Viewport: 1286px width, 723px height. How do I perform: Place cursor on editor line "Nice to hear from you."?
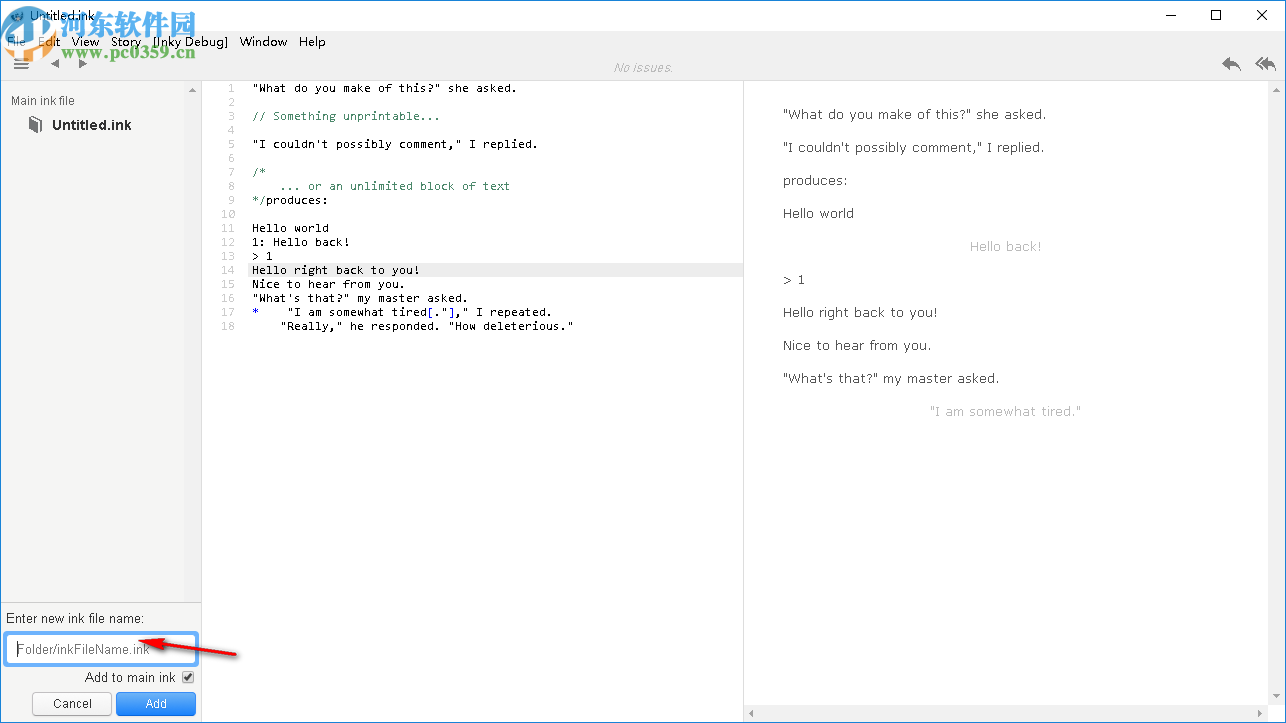(x=329, y=284)
